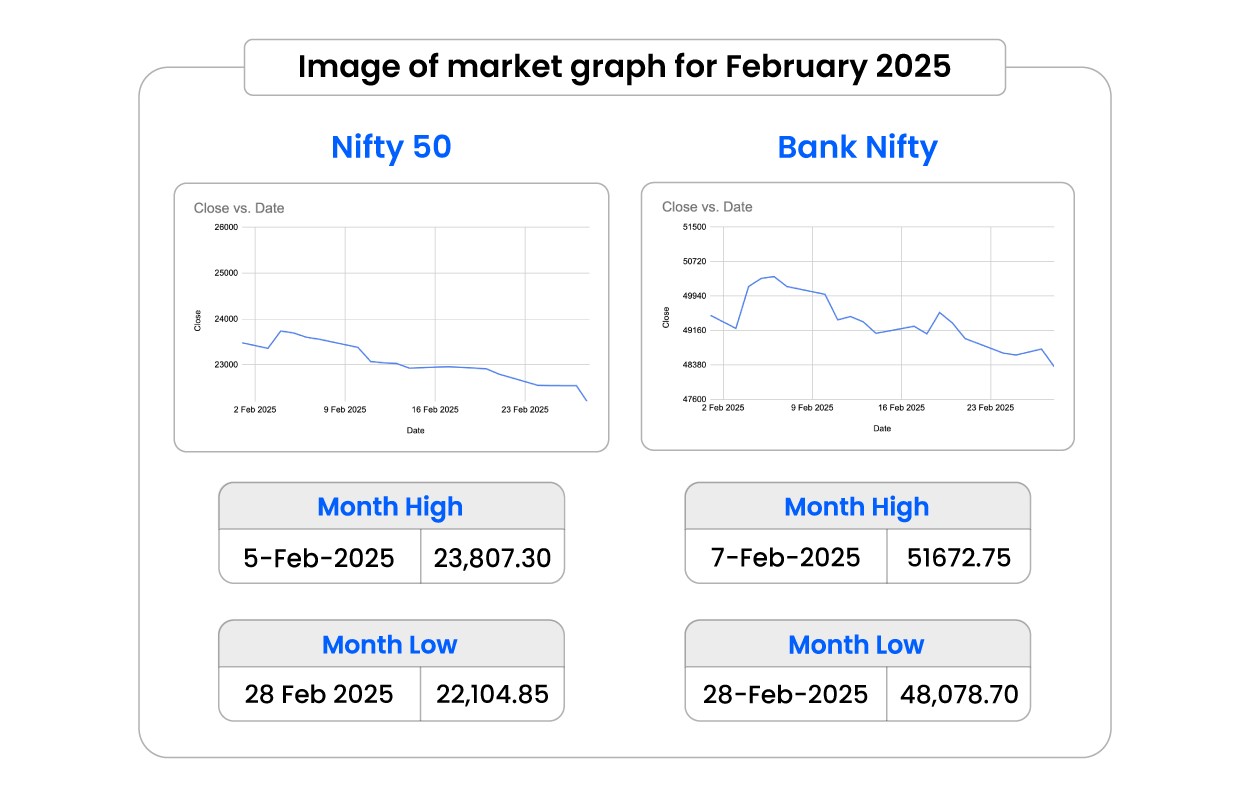Click Nifty 50 Month High header
The height and width of the screenshot is (801, 1250).
[390, 507]
